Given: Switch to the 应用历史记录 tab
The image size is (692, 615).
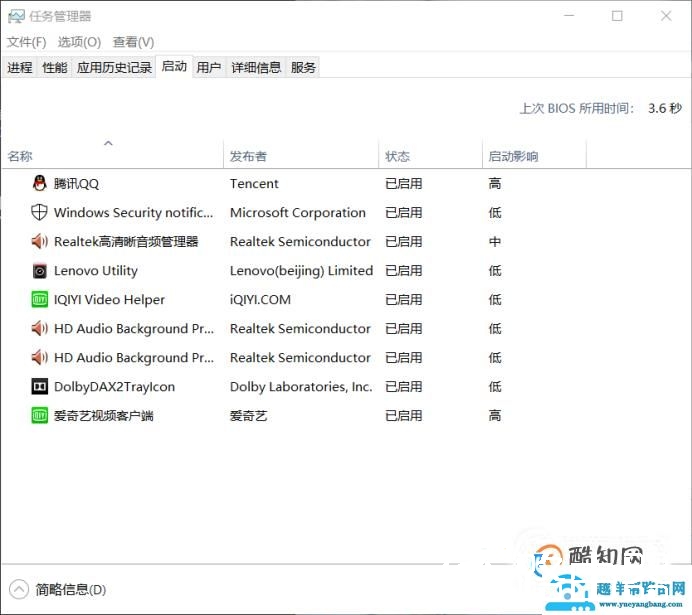Looking at the screenshot, I should 114,68.
